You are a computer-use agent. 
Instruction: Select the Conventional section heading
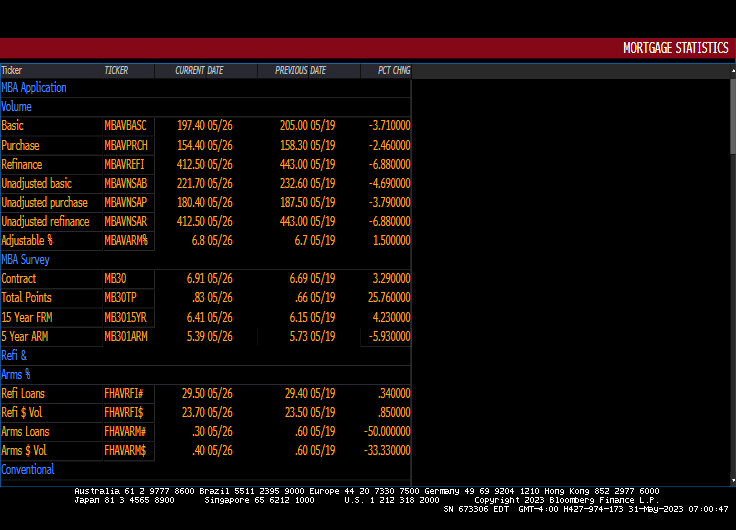pyautogui.click(x=28, y=470)
